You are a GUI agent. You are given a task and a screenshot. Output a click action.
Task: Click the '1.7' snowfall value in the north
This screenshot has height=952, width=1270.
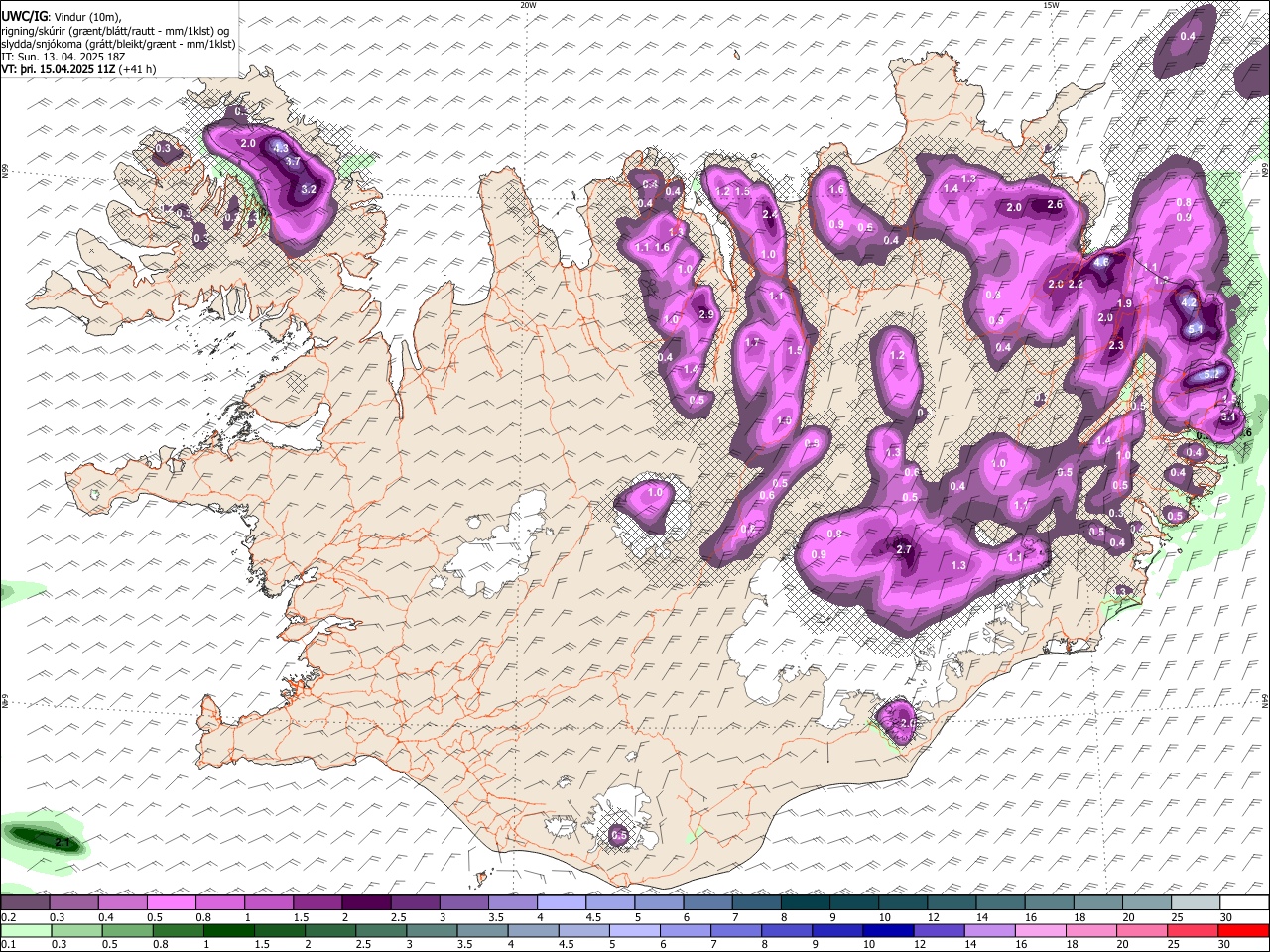[x=752, y=342]
